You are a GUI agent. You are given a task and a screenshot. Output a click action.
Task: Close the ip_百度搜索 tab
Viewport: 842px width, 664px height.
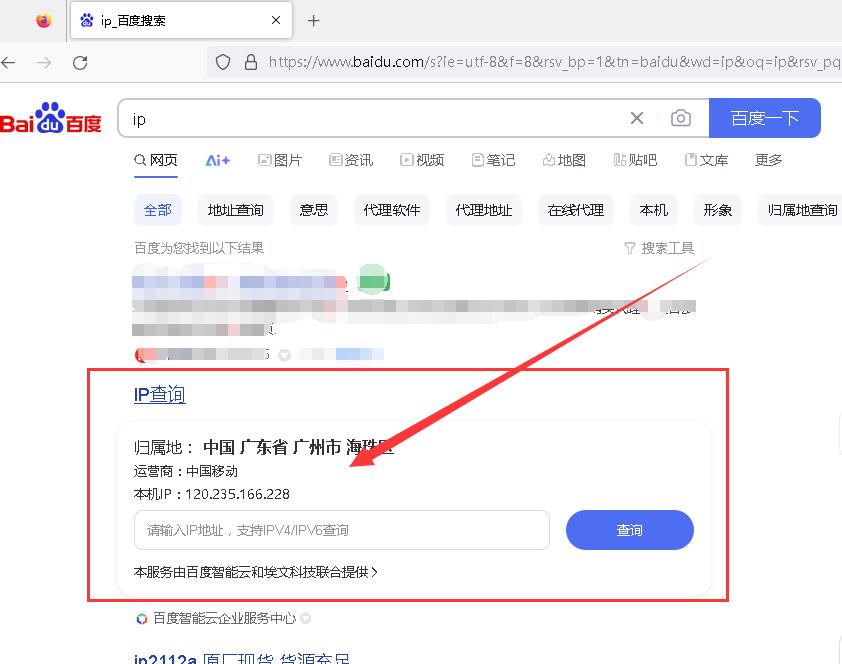coord(276,20)
